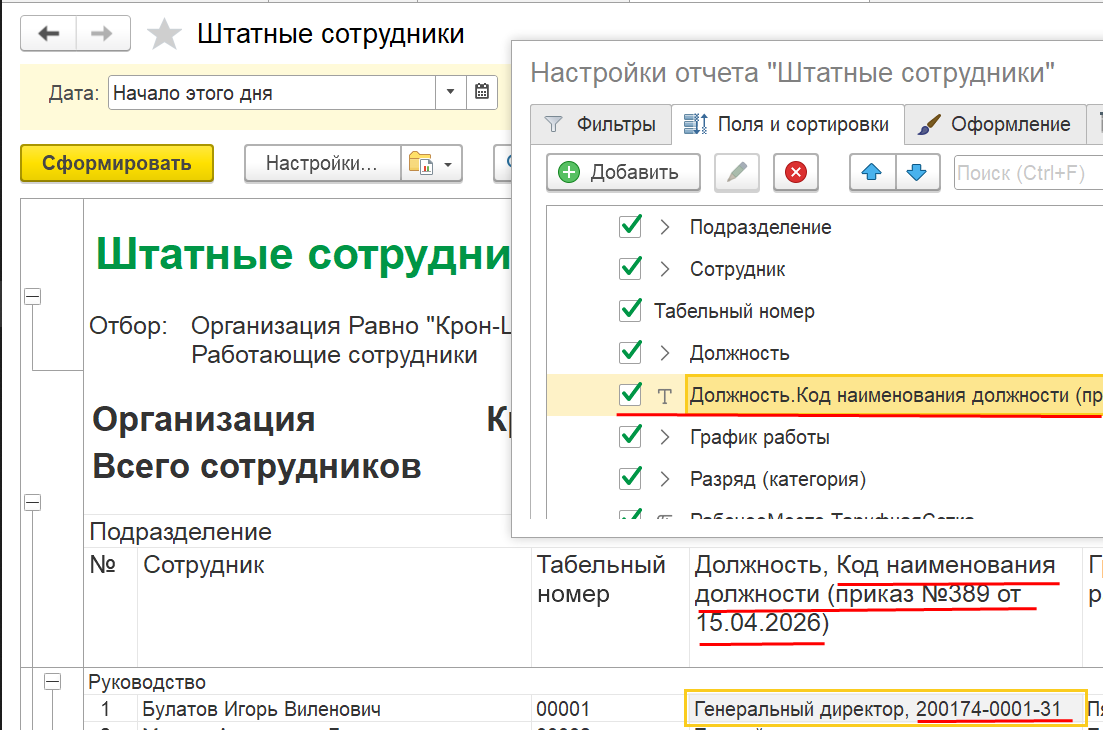The height and width of the screenshot is (730, 1103).
Task: Expand the Подразделение field node
Action: [665, 226]
